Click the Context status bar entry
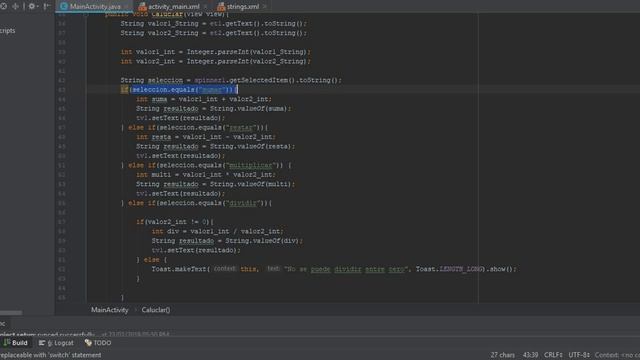This screenshot has height=360, width=640. point(617,355)
